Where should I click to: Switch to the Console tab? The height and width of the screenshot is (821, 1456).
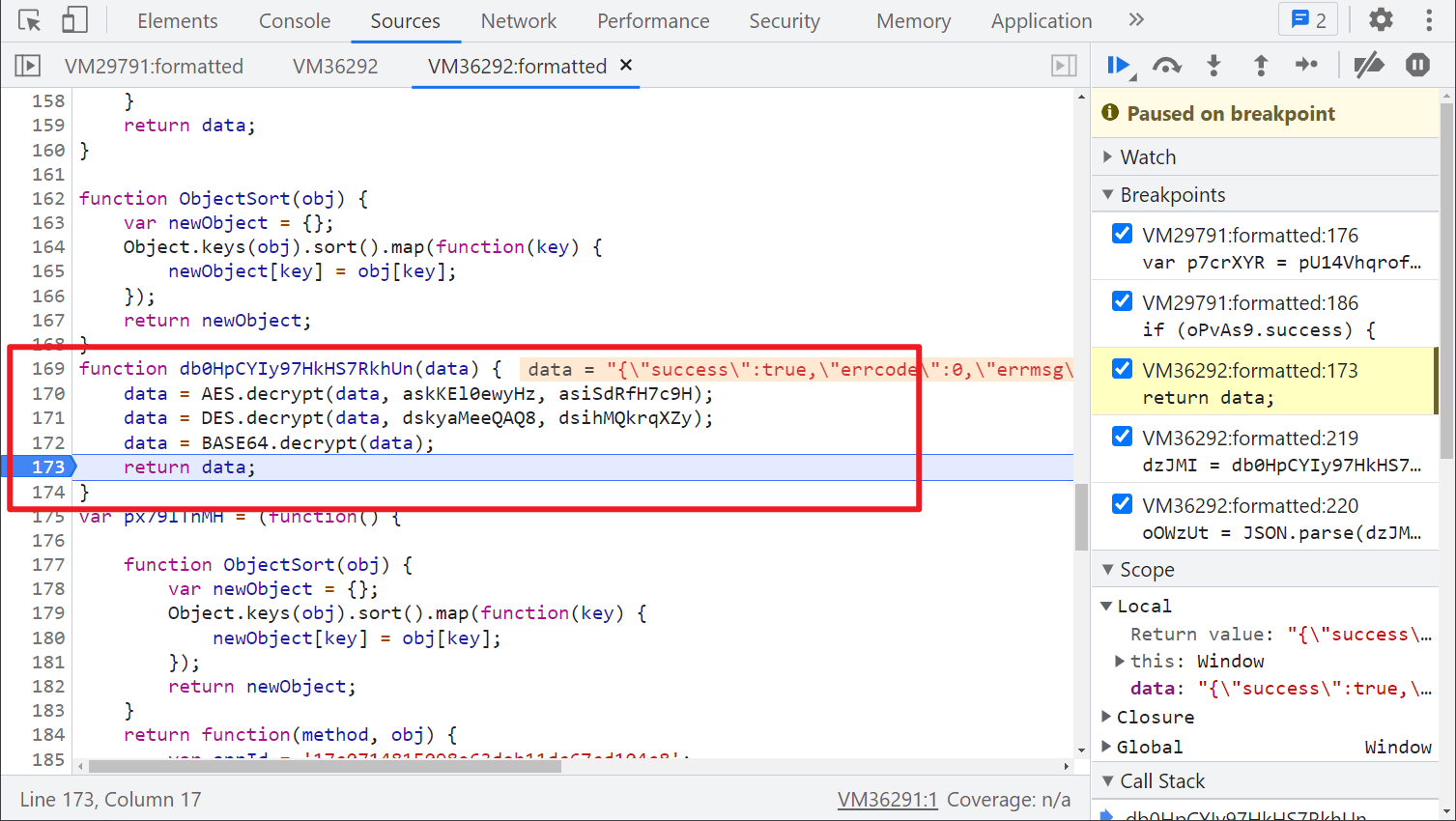295,20
